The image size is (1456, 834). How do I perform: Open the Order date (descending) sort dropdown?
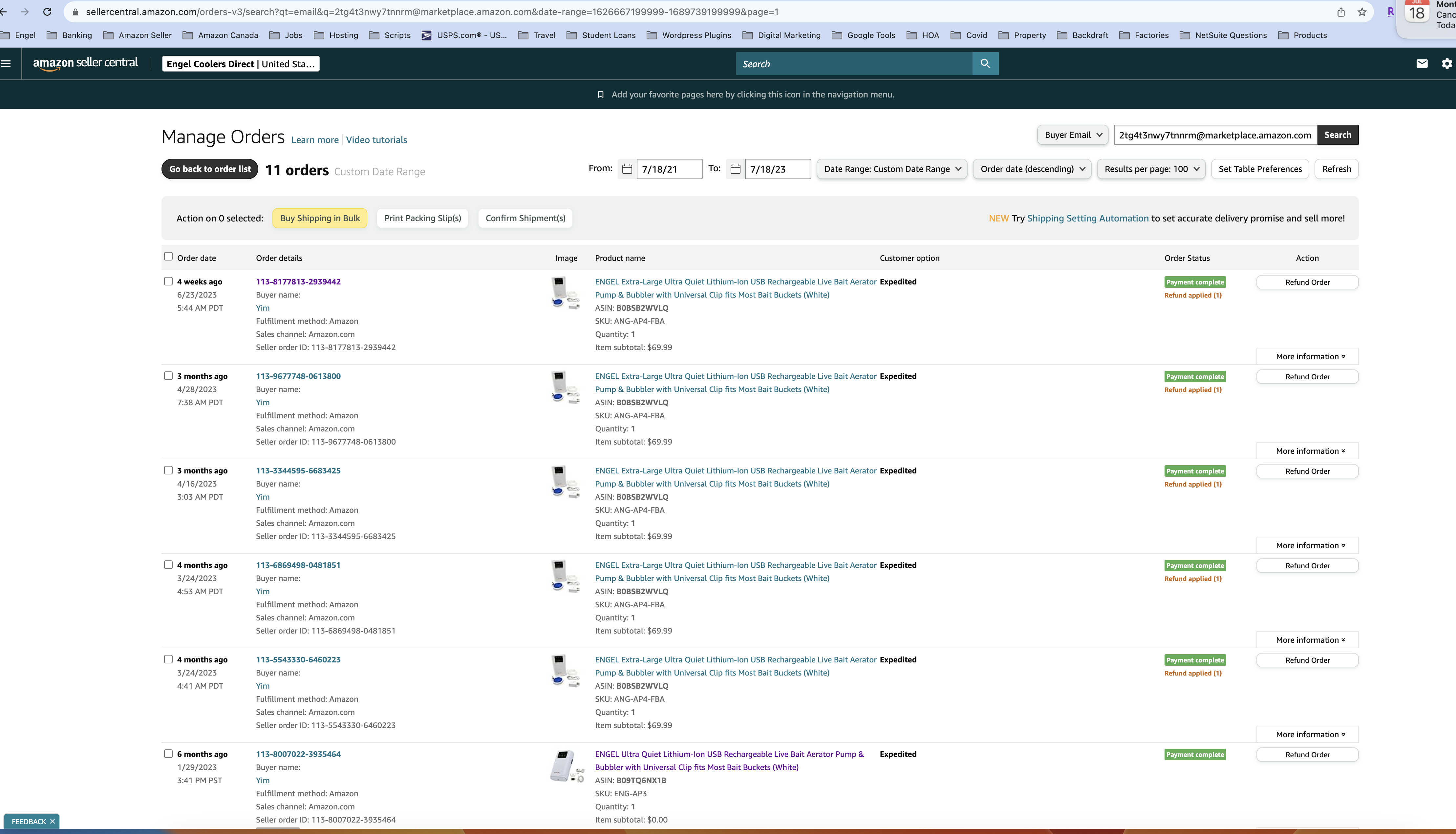coord(1032,169)
